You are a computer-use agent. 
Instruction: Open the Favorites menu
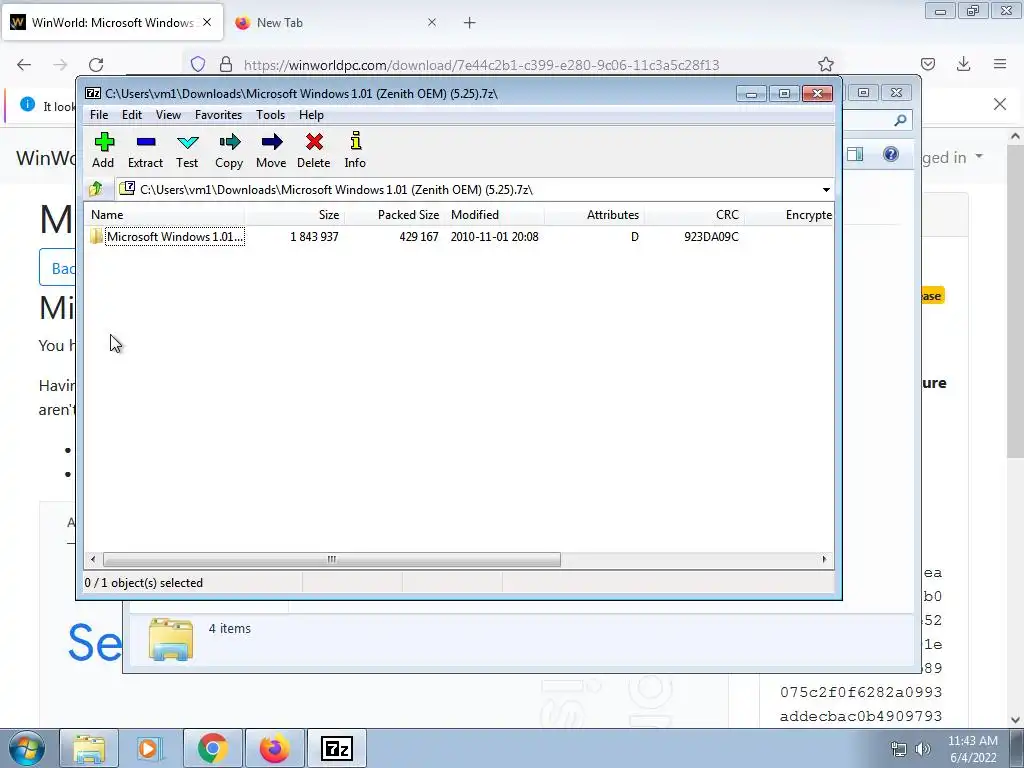coord(218,115)
